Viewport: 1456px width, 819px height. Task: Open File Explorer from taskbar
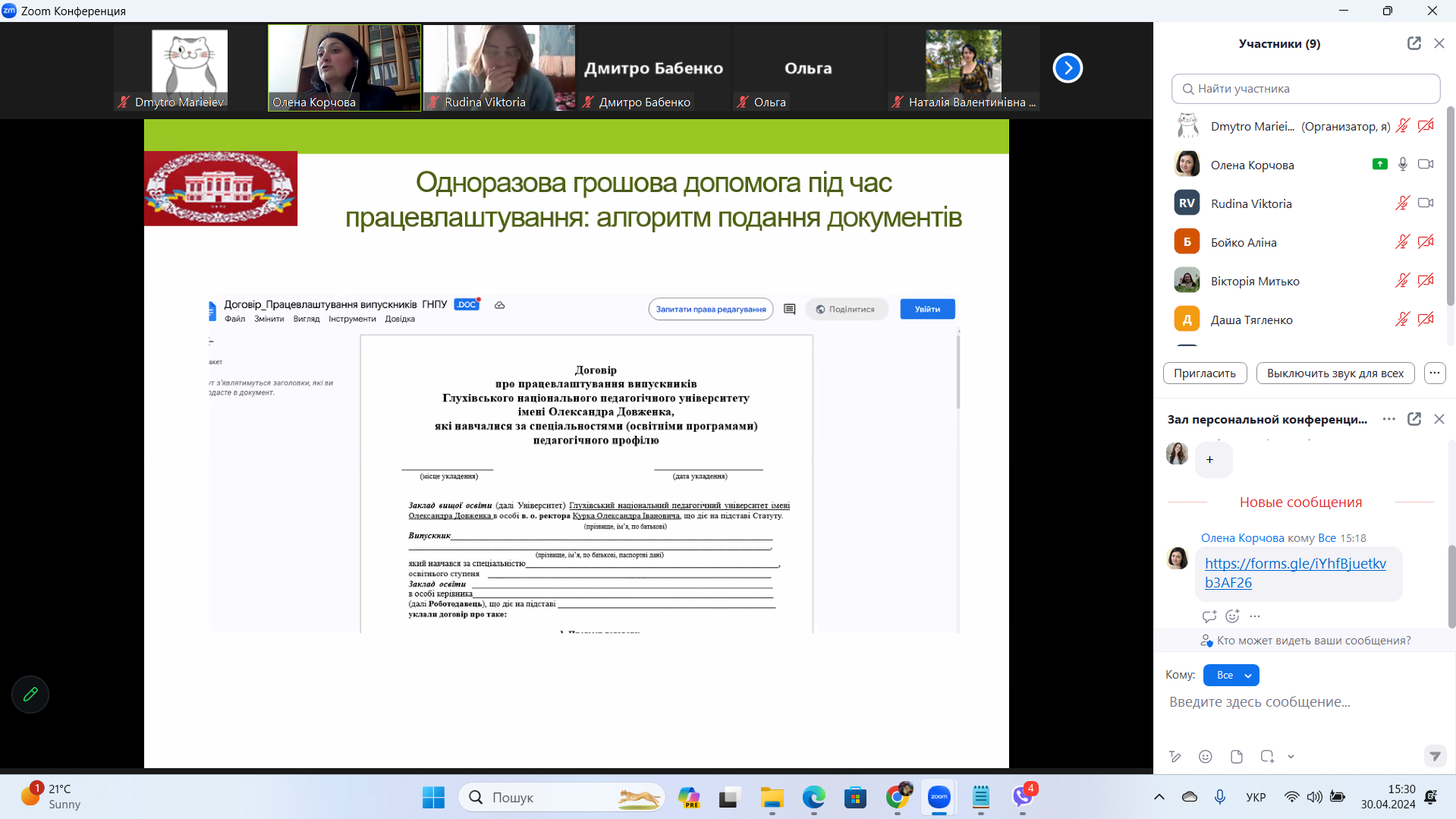pyautogui.click(x=772, y=797)
